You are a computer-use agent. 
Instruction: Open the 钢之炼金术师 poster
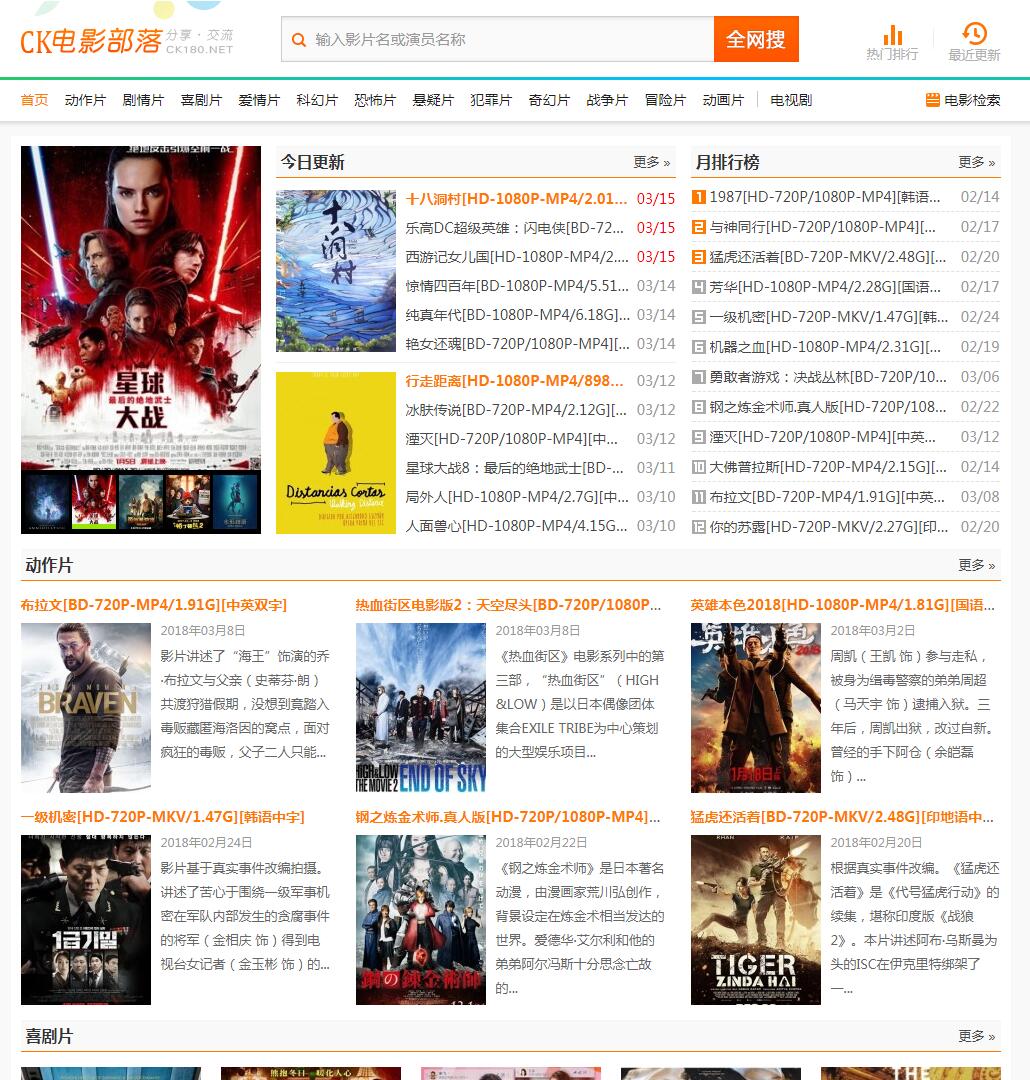tap(420, 920)
